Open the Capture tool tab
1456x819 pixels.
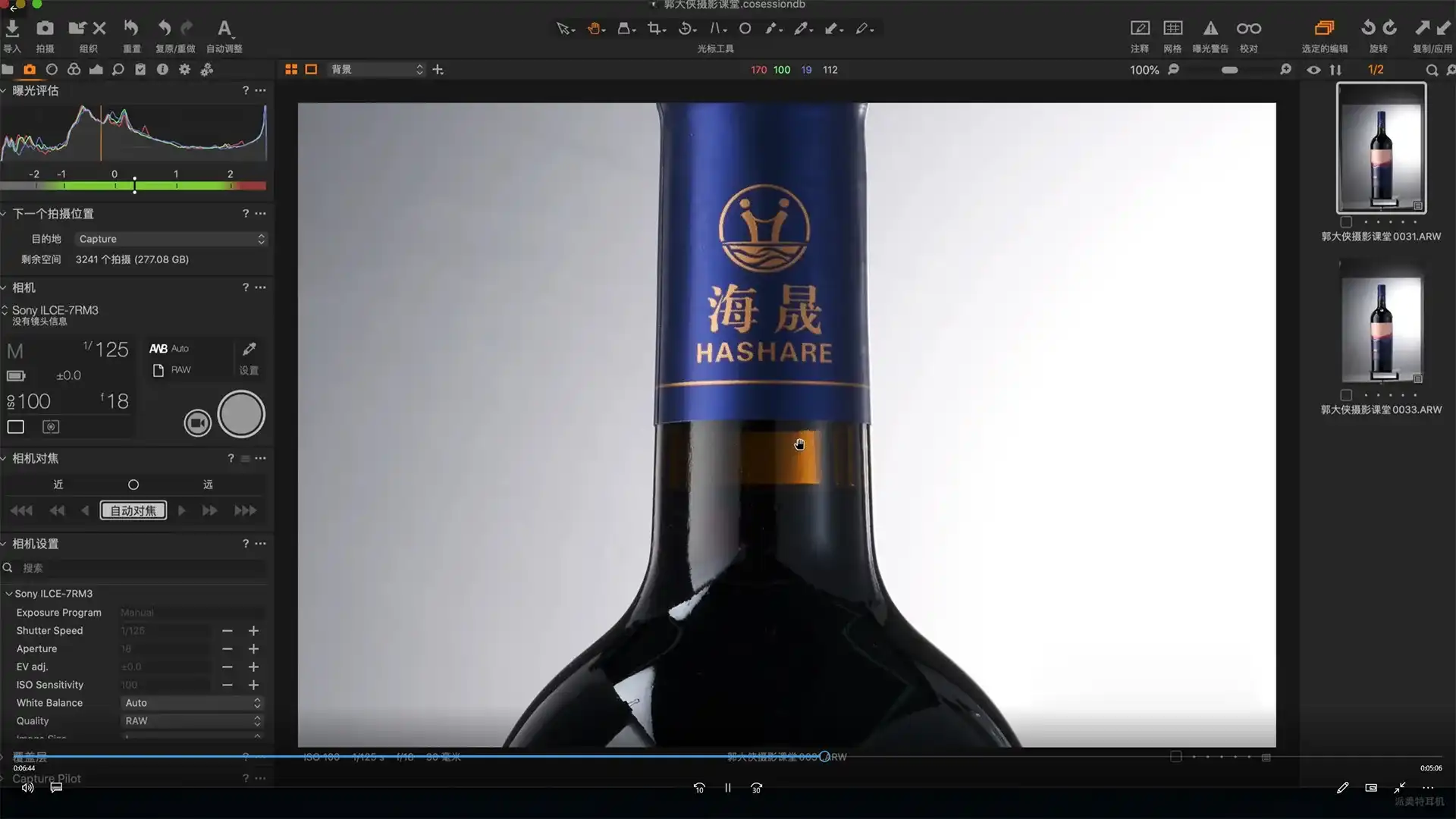[x=30, y=69]
